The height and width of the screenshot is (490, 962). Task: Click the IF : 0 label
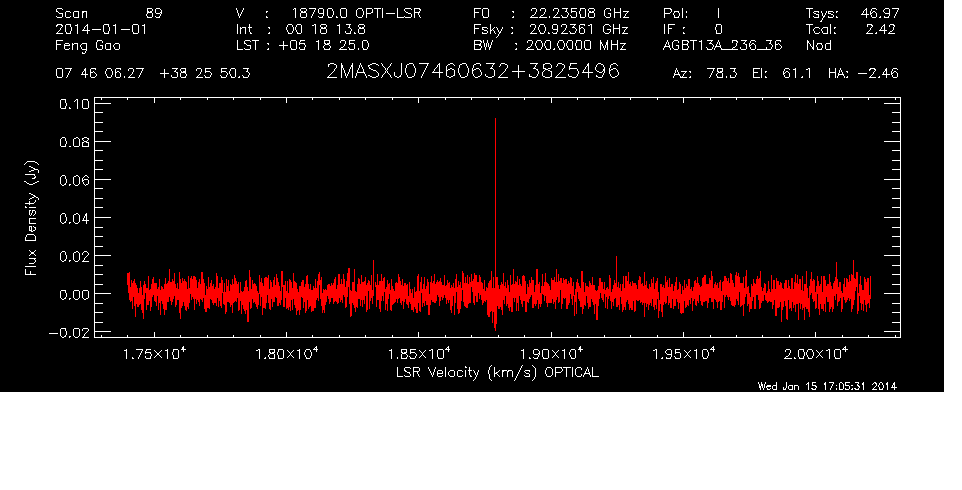[693, 29]
